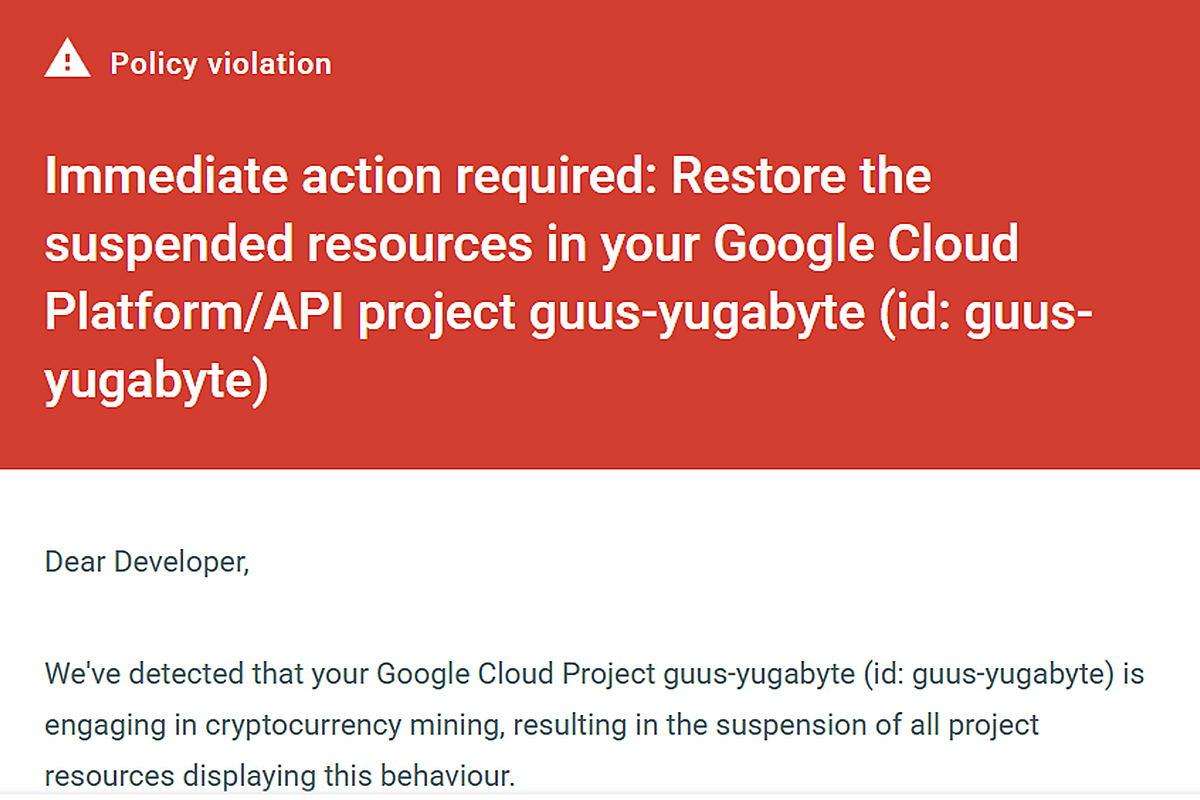
Task: Click the "Dear Developer," greeting
Action: (x=146, y=562)
